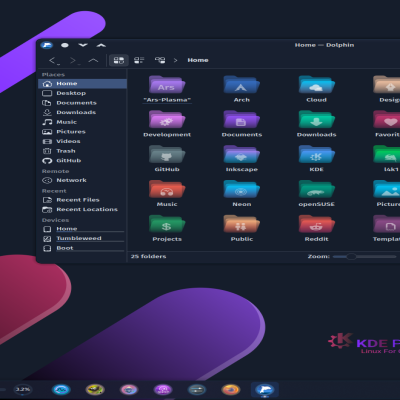Open Documents in Places sidebar
The image size is (400, 400).
(x=82, y=103)
